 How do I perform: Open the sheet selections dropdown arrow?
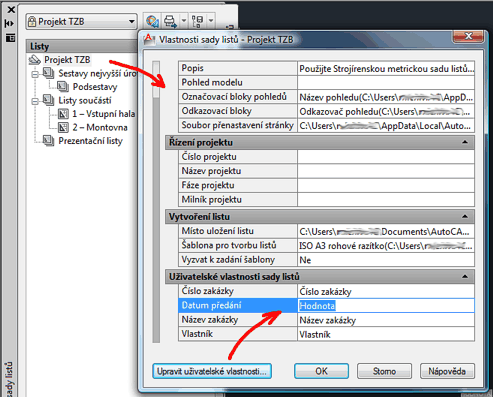pyautogui.click(x=211, y=21)
